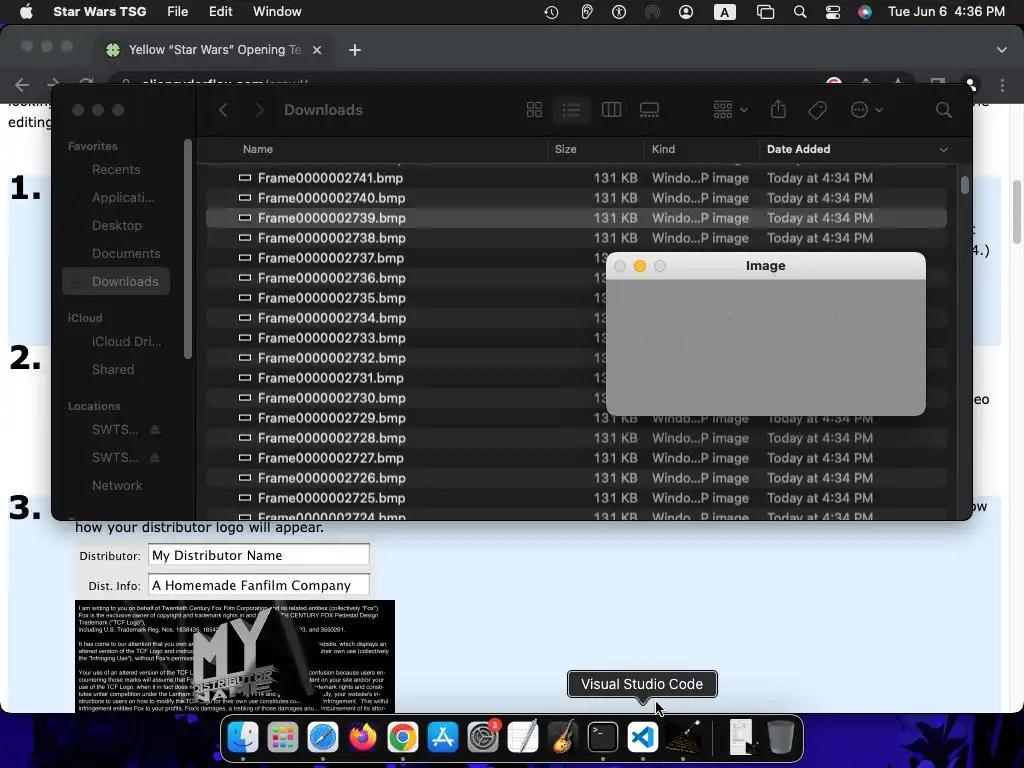Open Visual Studio Code in the Dock
Screen dimensions: 1024x768
coord(643,737)
